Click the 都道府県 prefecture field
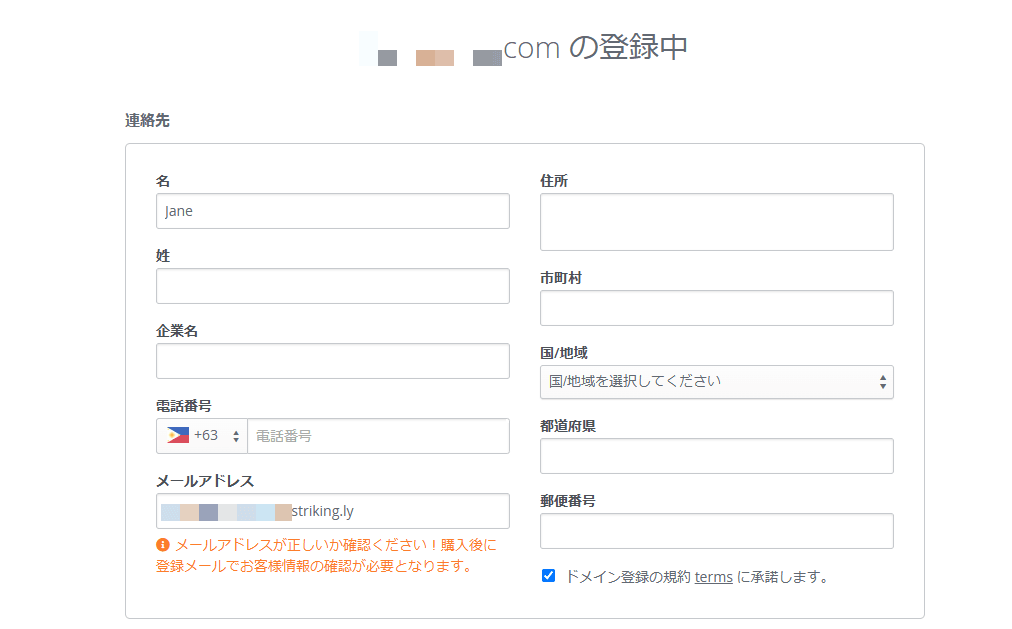This screenshot has height=629, width=1012. point(716,456)
